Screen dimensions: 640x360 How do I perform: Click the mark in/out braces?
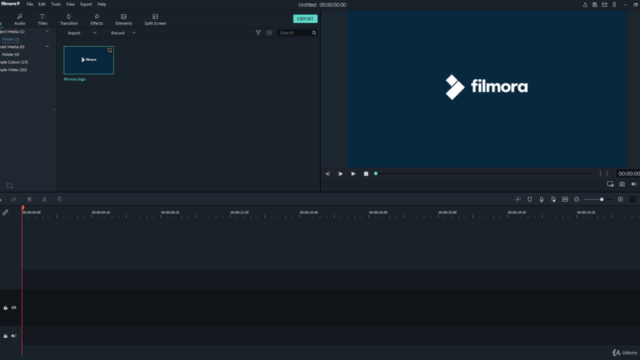coord(603,173)
